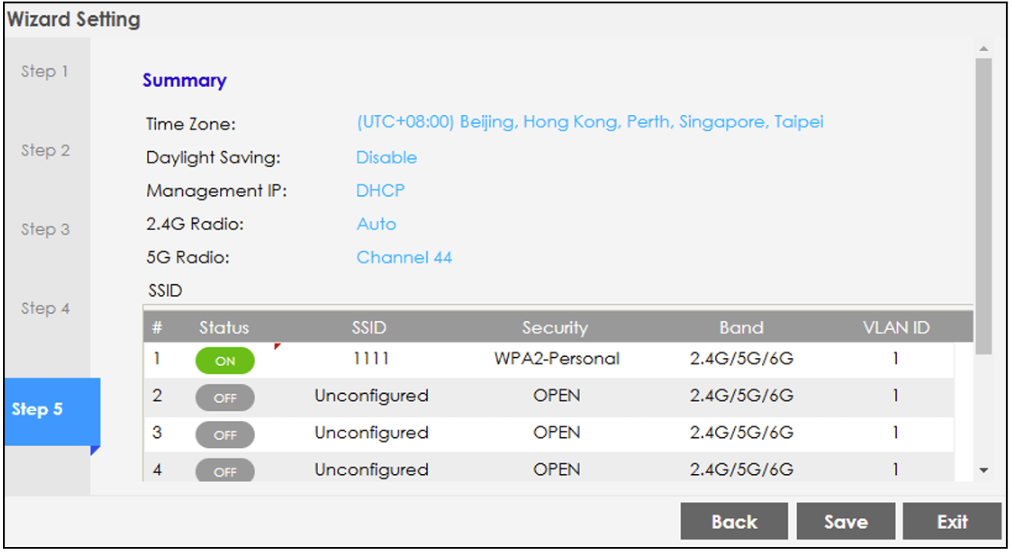Exit the wizard with the Exit button
Screen dimensions: 1012x552
952,522
